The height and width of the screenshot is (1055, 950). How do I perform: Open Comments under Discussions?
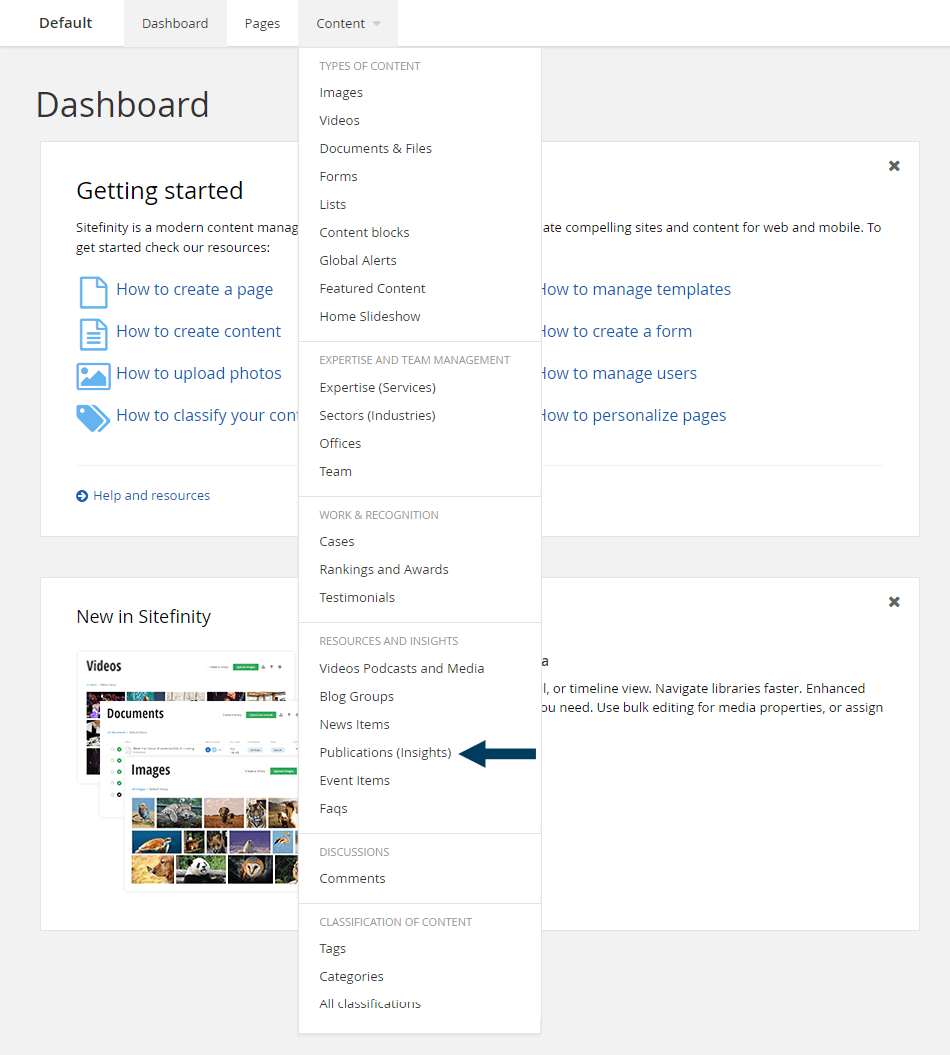(x=352, y=879)
